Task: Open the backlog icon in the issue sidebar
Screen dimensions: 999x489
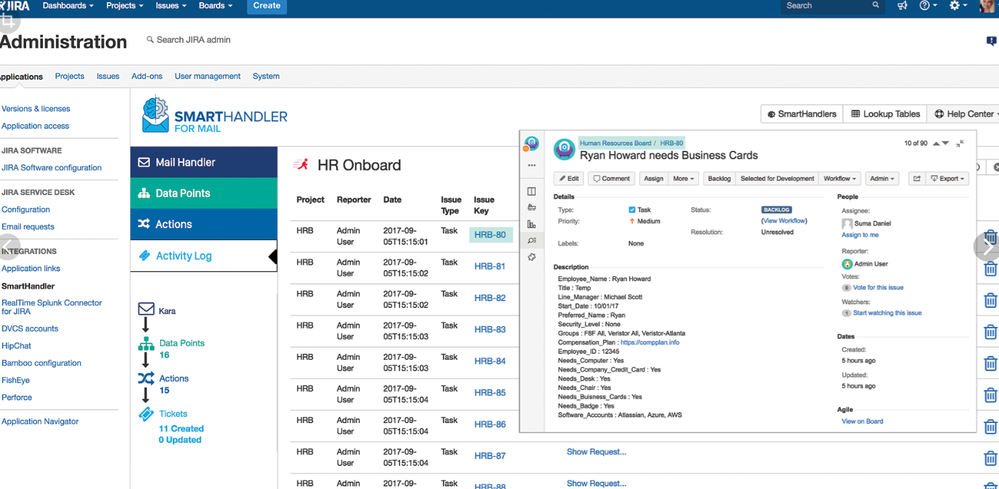Action: [x=532, y=208]
